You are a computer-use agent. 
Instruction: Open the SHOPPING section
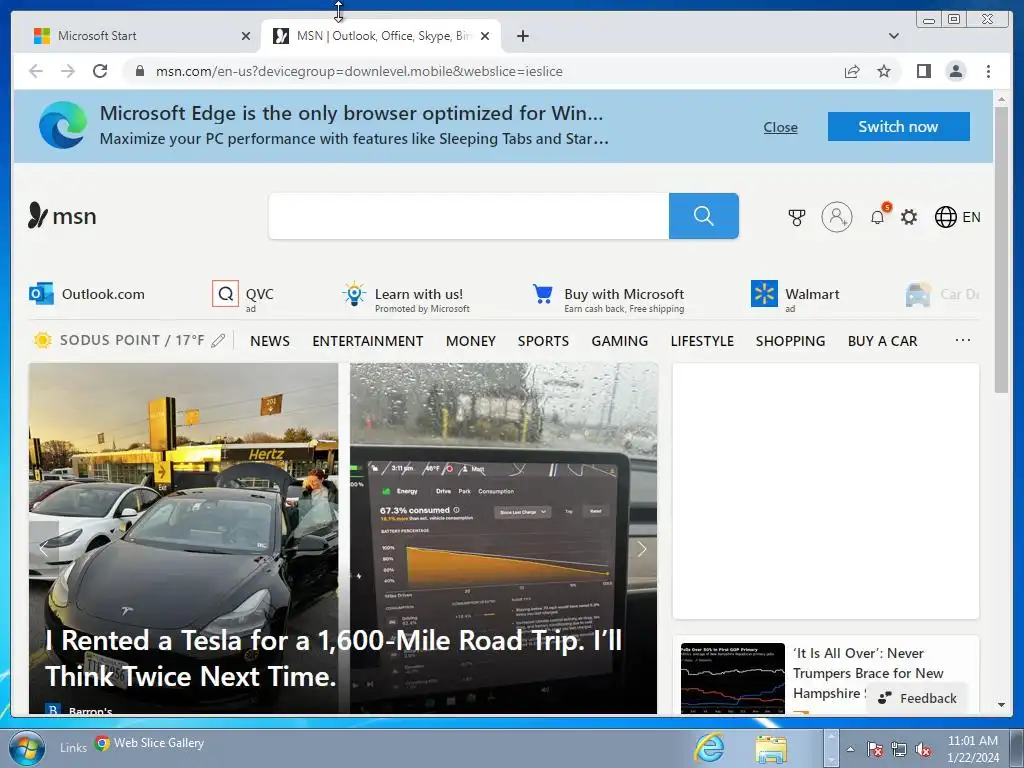click(790, 341)
